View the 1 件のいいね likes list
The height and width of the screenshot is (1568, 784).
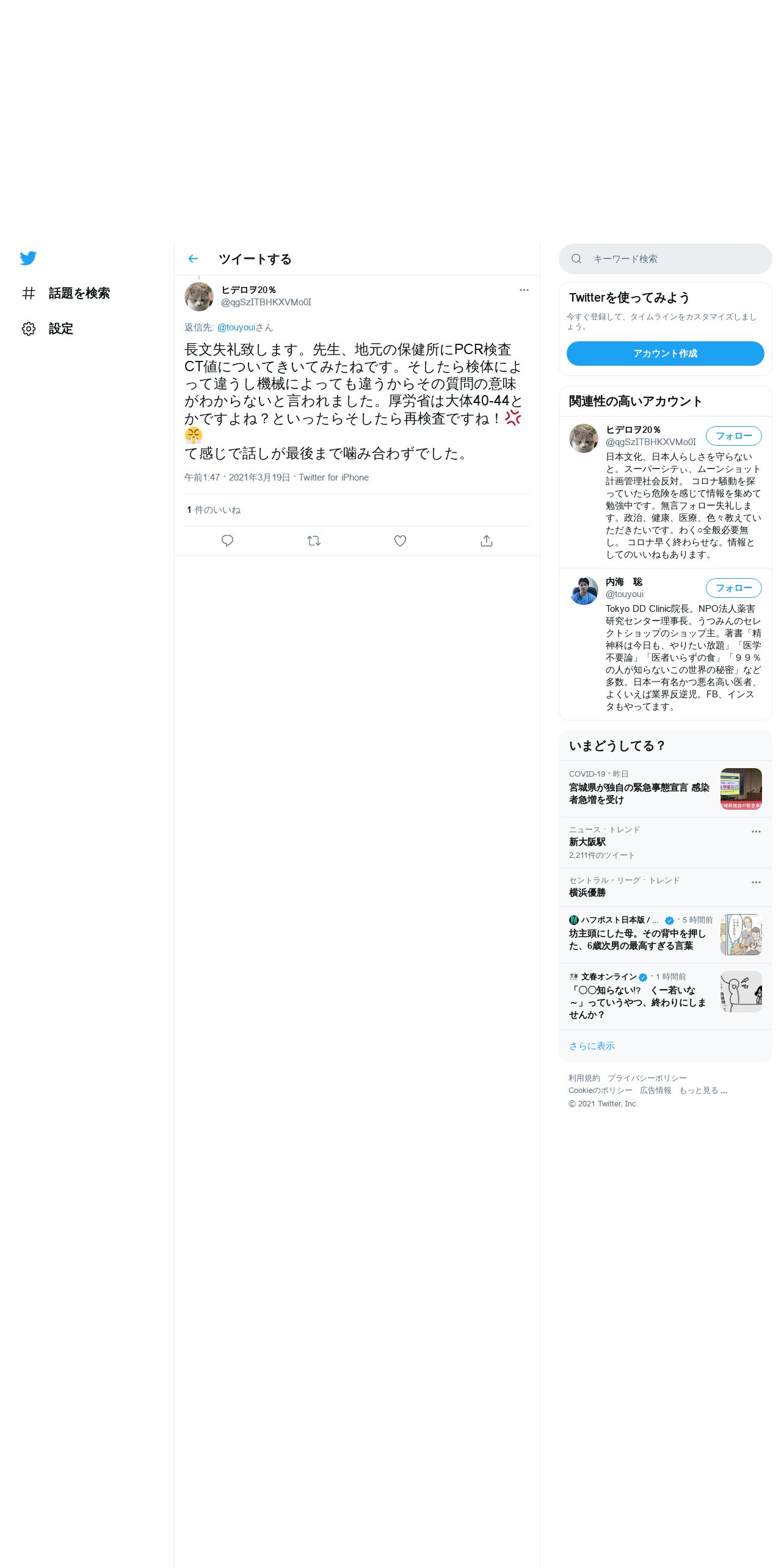214,510
